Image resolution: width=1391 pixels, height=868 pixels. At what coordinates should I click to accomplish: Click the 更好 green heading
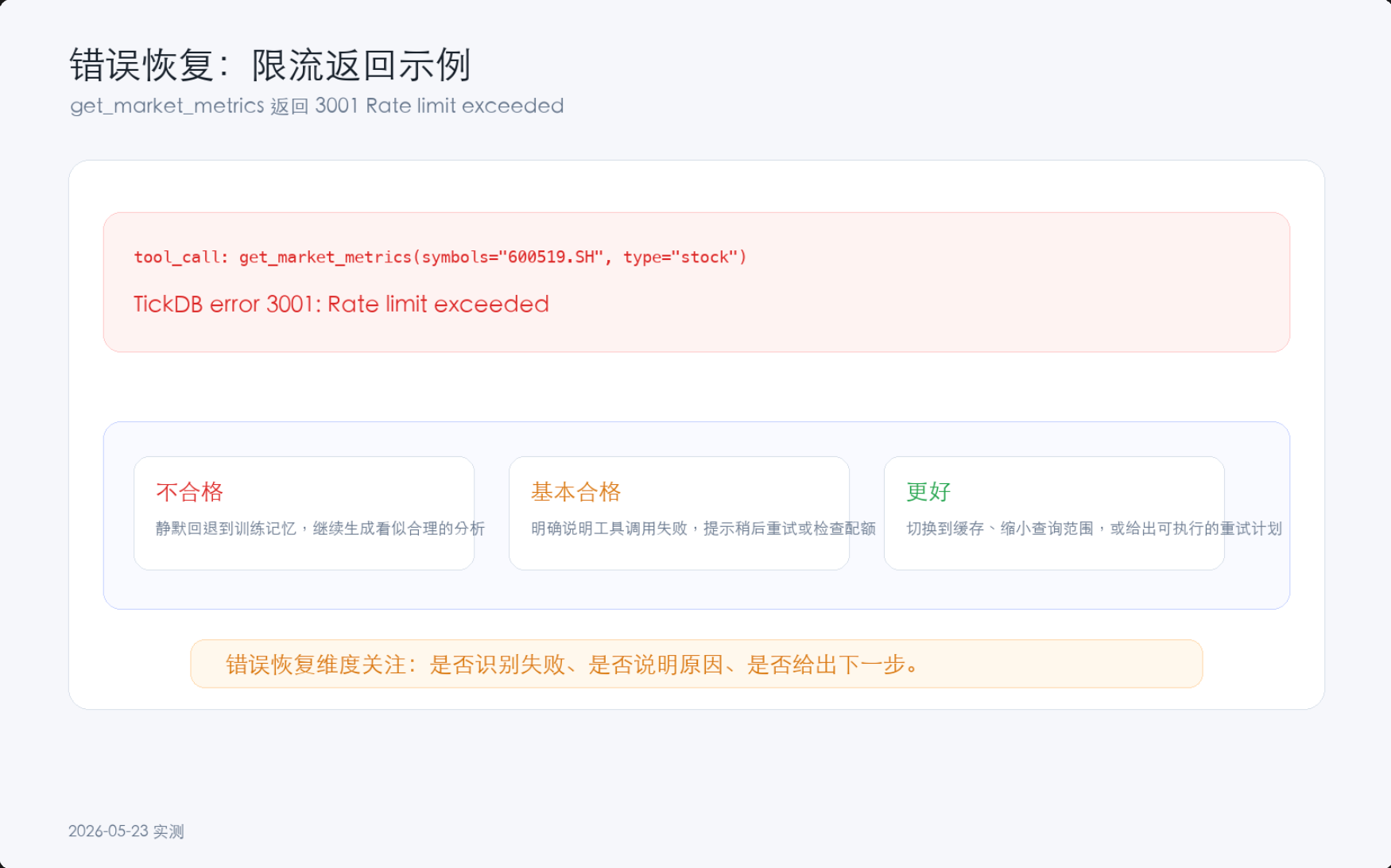[928, 491]
